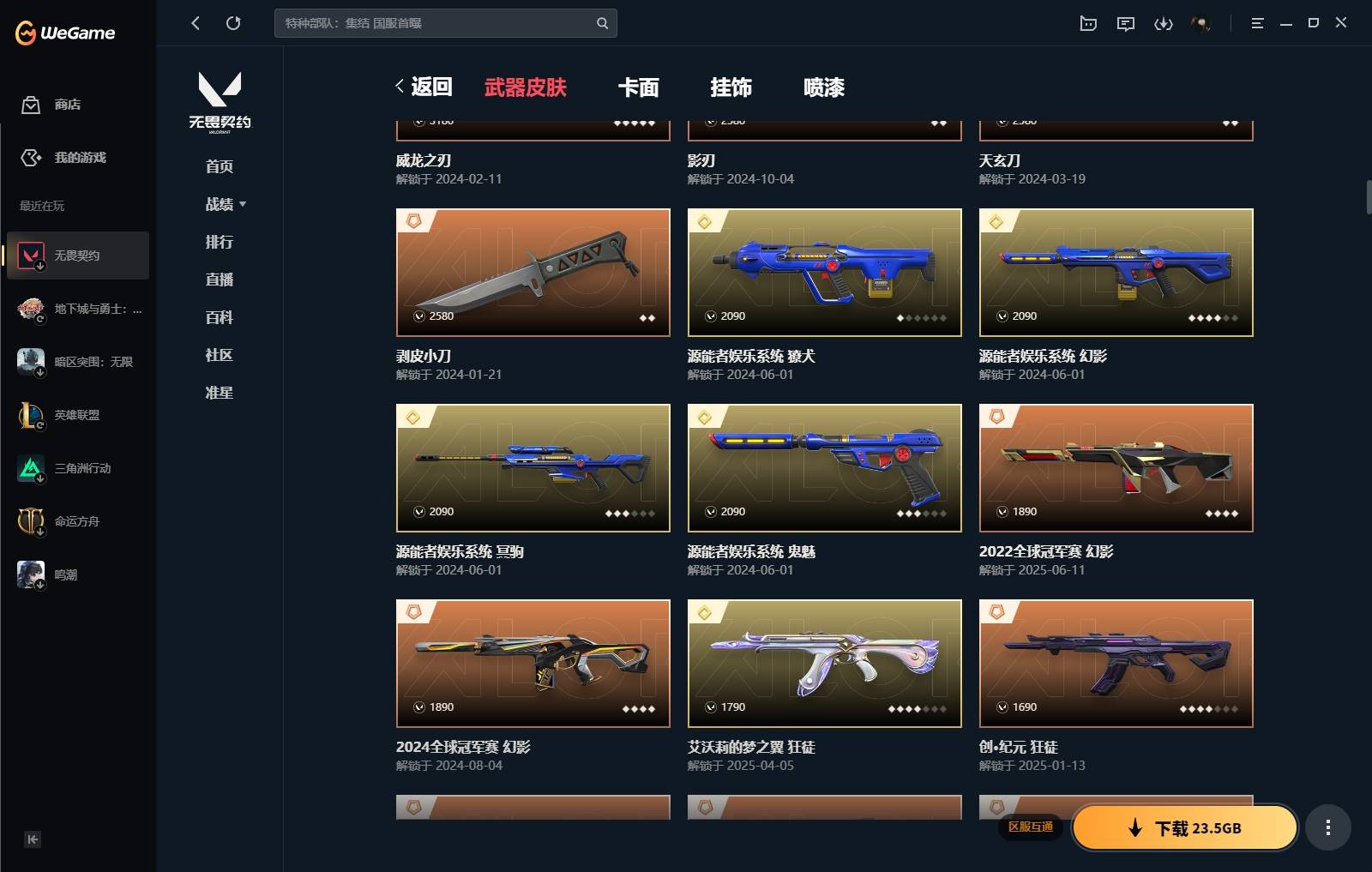
Task: Open the folder icon in title bar
Action: tap(1088, 23)
